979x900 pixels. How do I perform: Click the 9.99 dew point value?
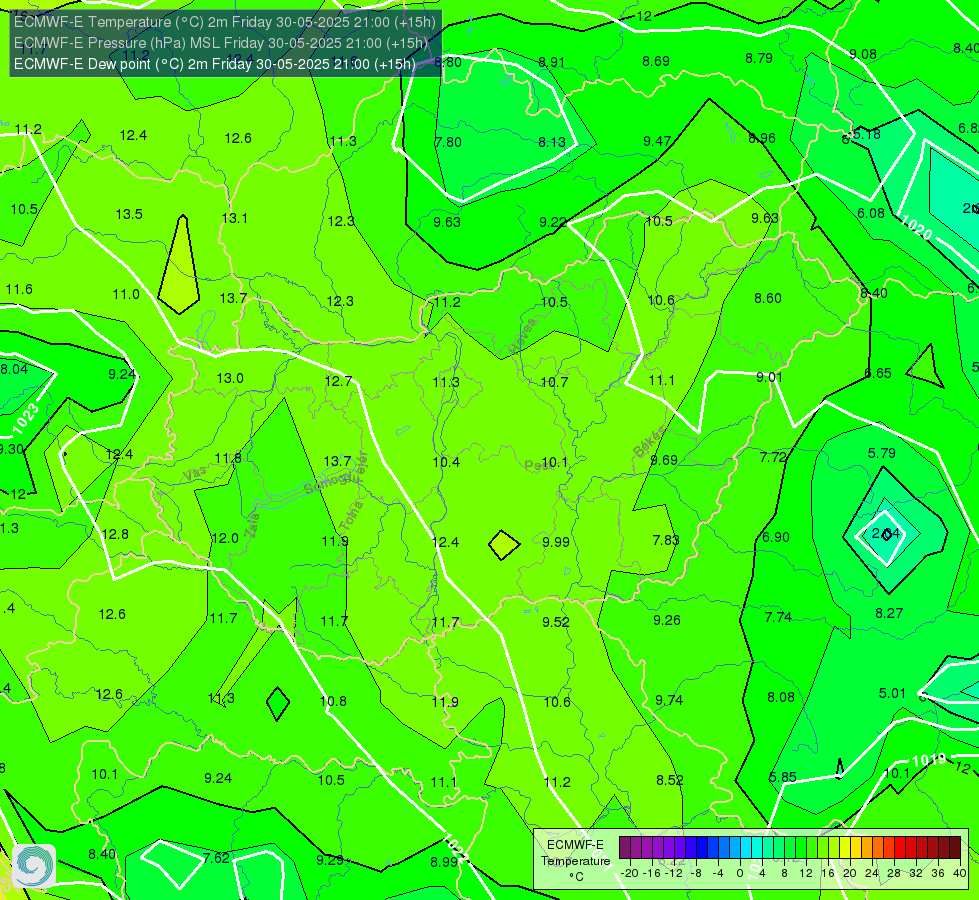[x=556, y=541]
